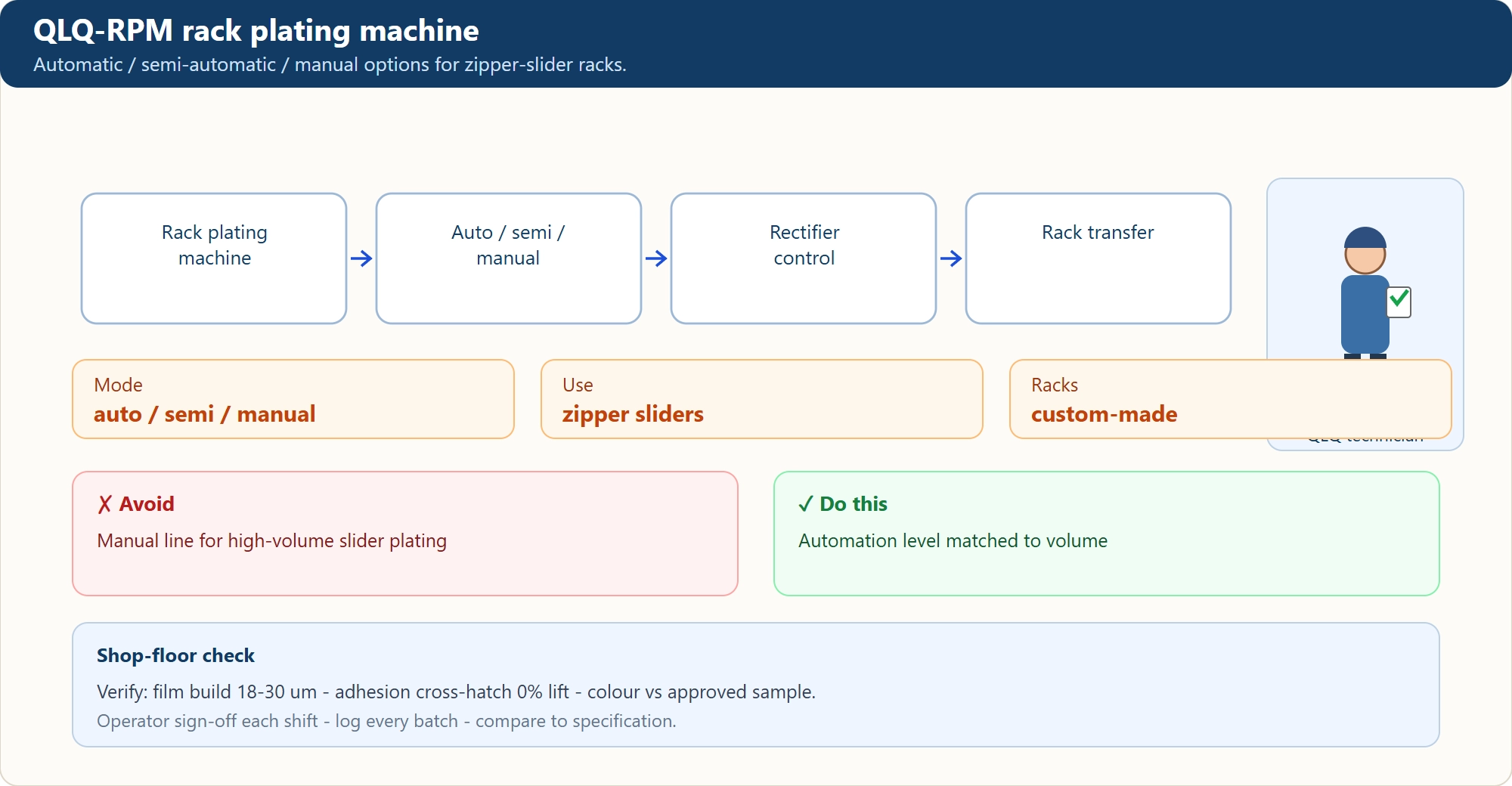Viewport: 1512px width, 786px height.
Task: Open the Mode auto/semi/manual card
Action: click(x=293, y=399)
